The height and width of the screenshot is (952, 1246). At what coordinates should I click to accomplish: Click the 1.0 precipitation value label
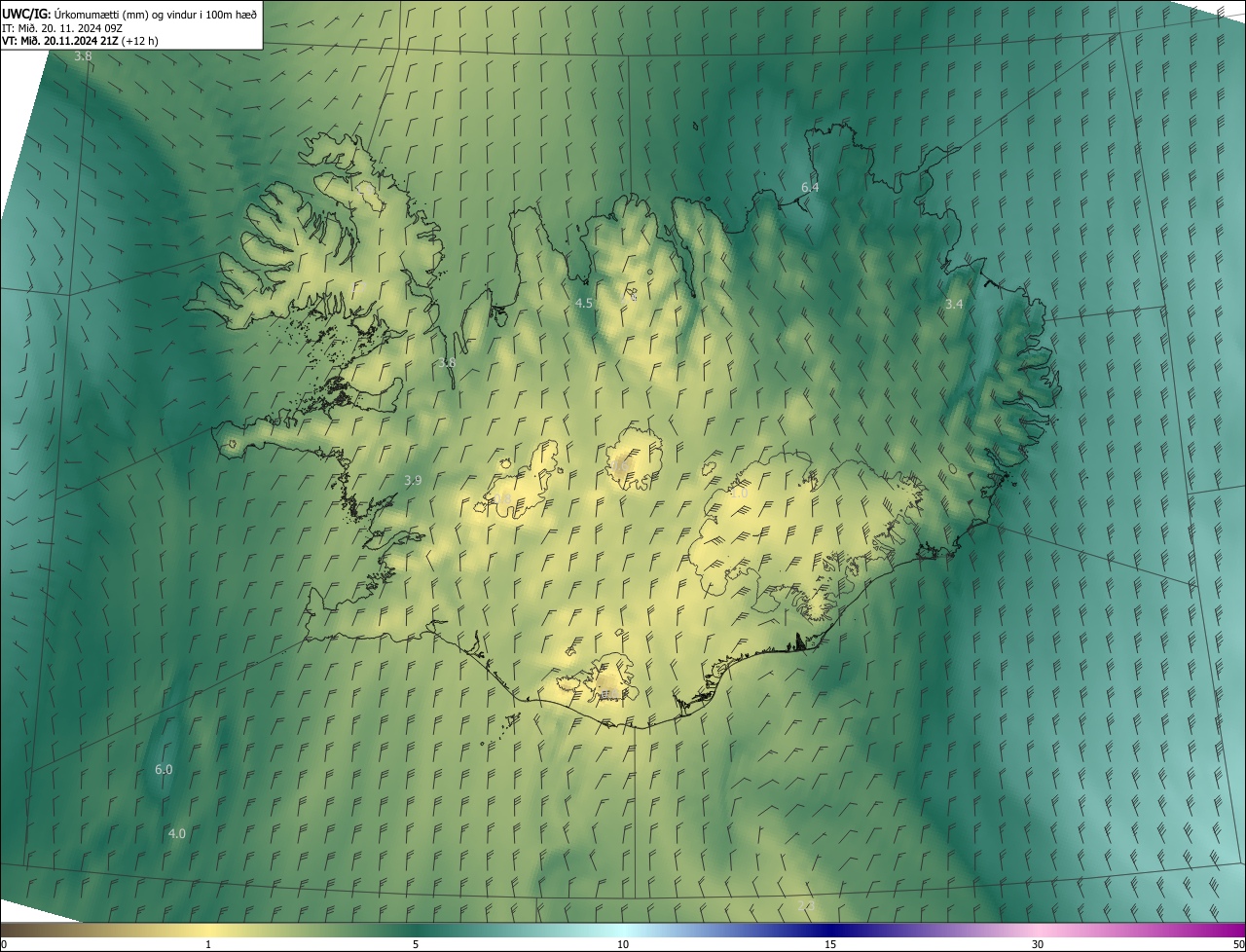click(739, 494)
